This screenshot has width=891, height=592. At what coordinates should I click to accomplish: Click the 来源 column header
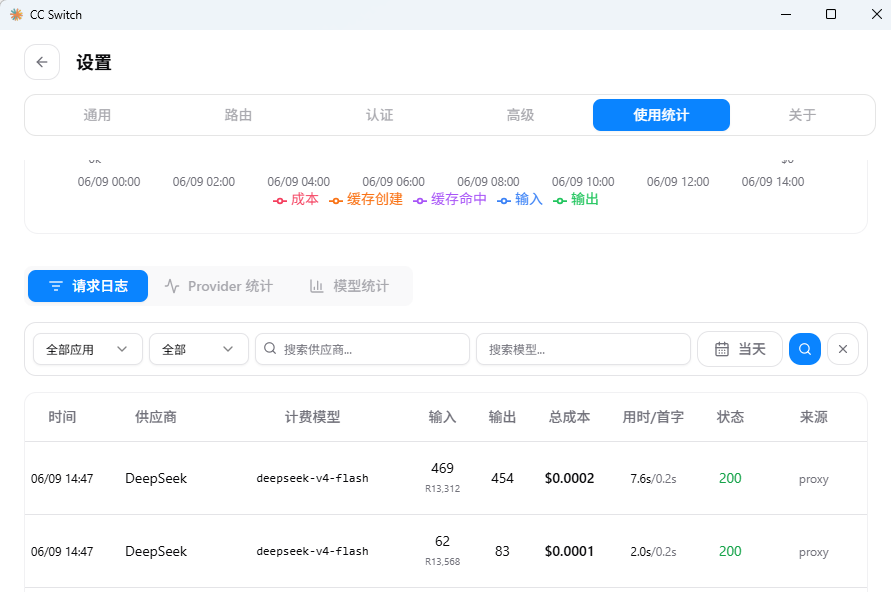(x=814, y=417)
